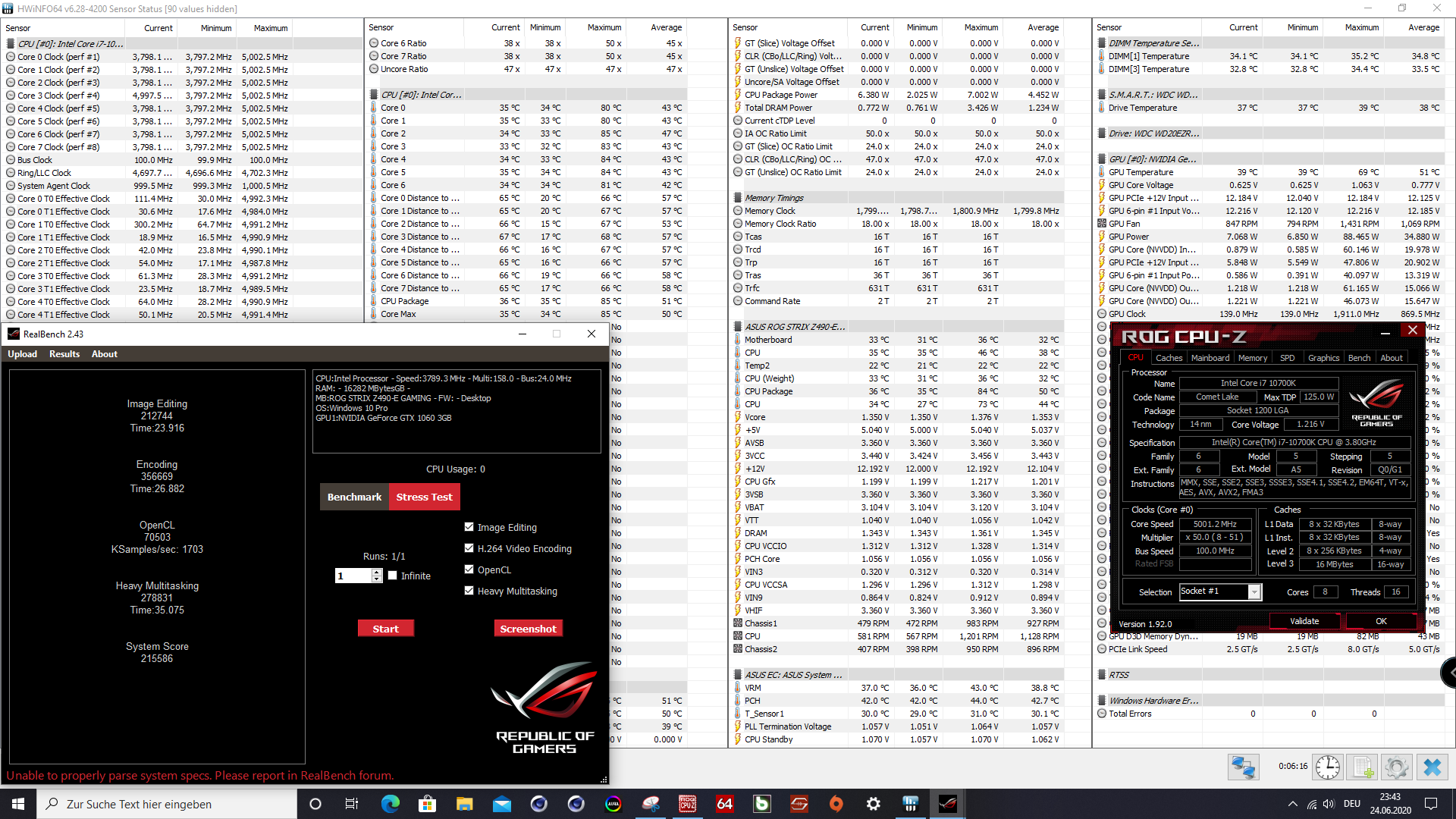Screen dimensions: 1456x819
Task: Open Microsoft Store from the taskbar
Action: [427, 804]
